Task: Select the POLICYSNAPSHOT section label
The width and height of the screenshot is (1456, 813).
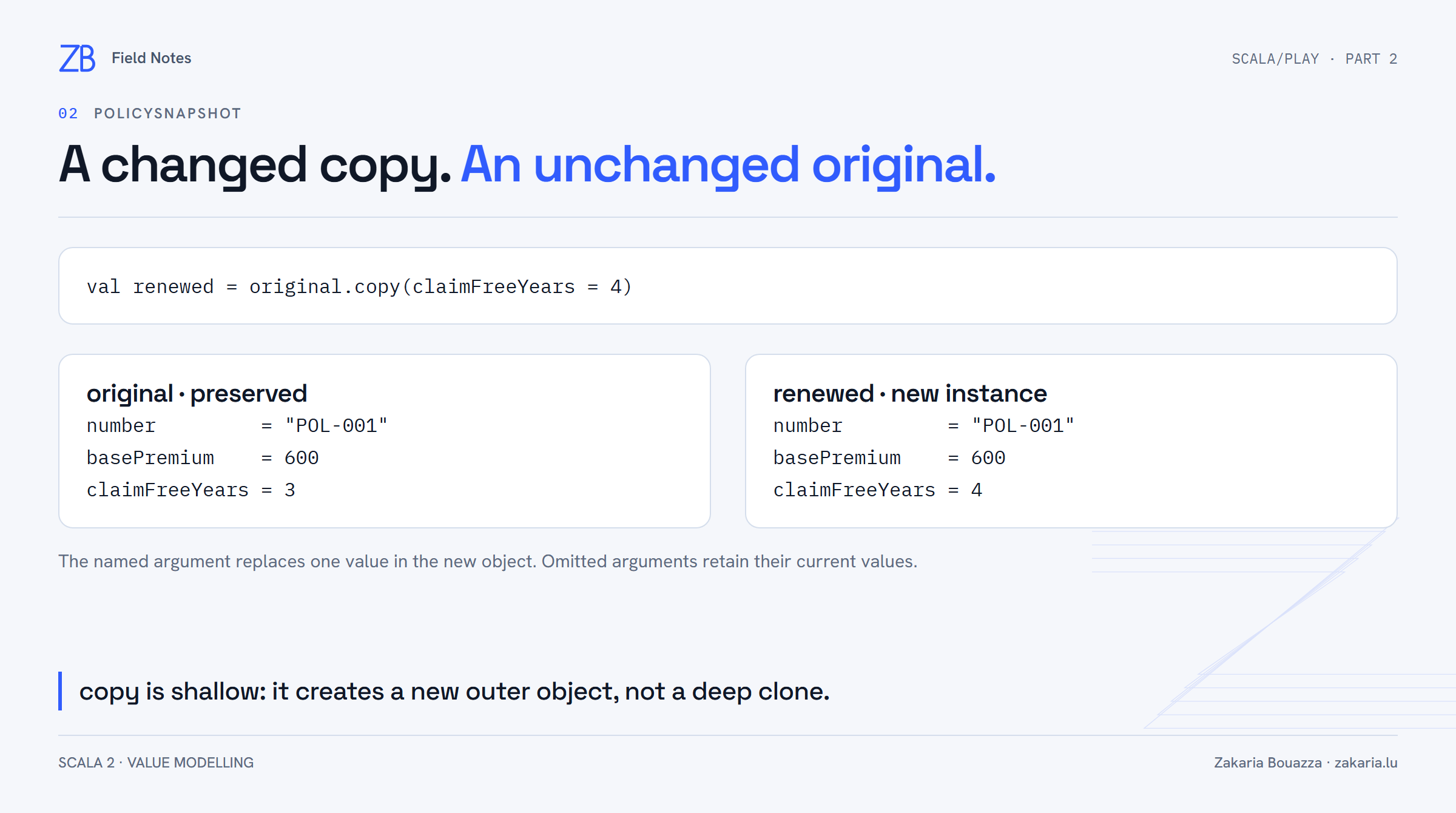Action: click(x=167, y=113)
